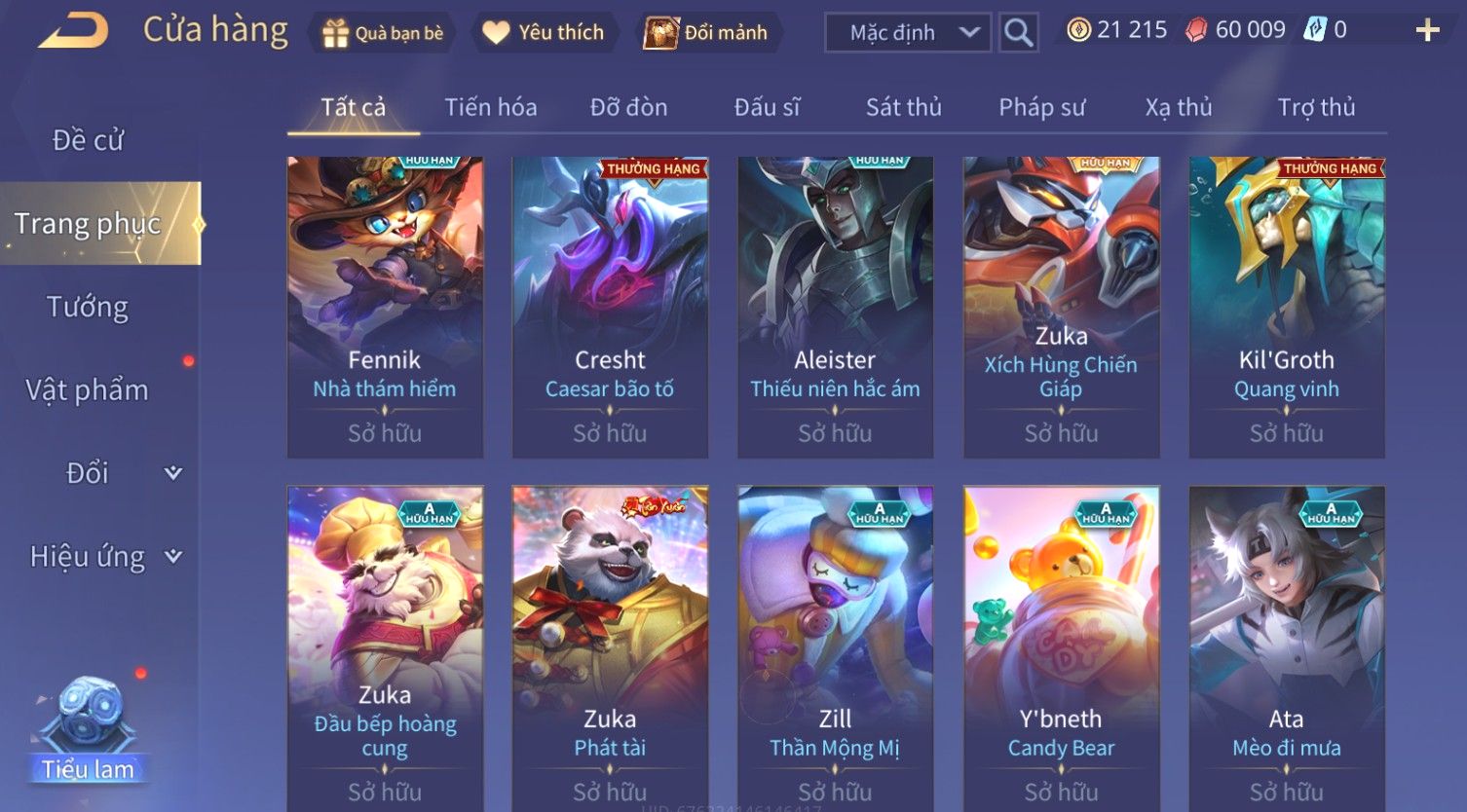Select Vật phẩm in the sidebar
The height and width of the screenshot is (812, 1467).
[88, 390]
